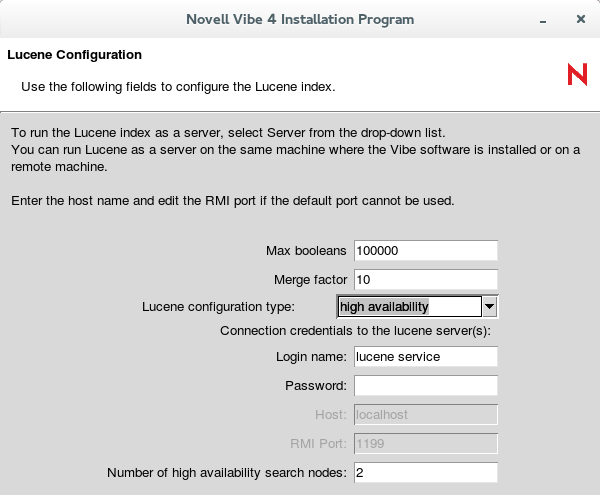The width and height of the screenshot is (600, 495).
Task: Click the high availability search nodes field
Action: [425, 472]
